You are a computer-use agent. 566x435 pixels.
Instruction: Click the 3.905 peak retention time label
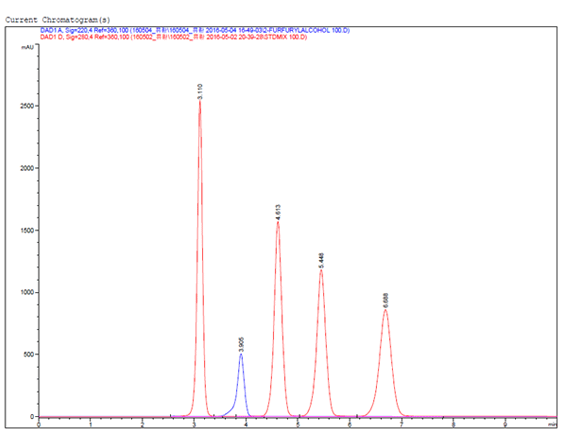coord(241,345)
